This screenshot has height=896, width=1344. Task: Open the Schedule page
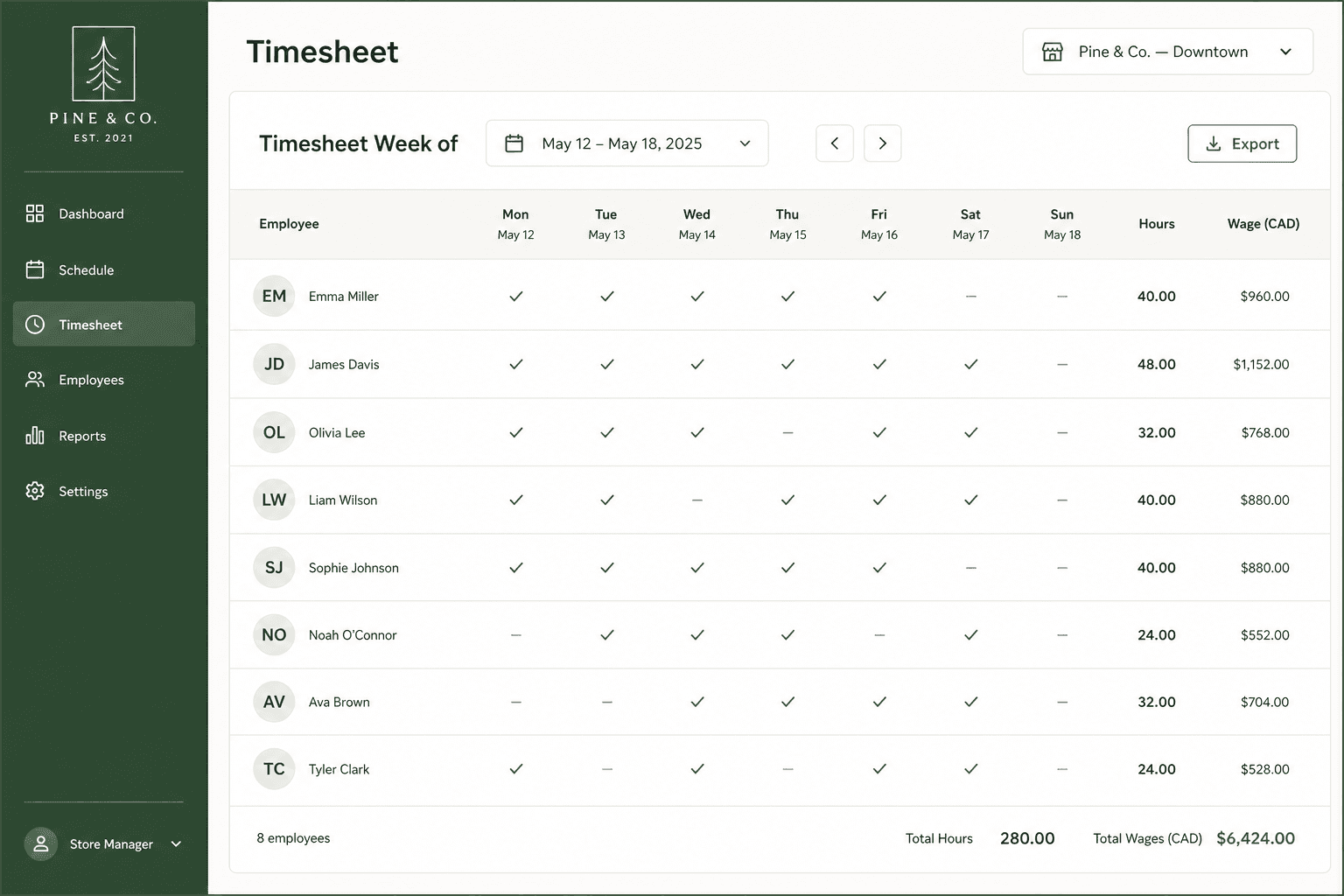(104, 269)
